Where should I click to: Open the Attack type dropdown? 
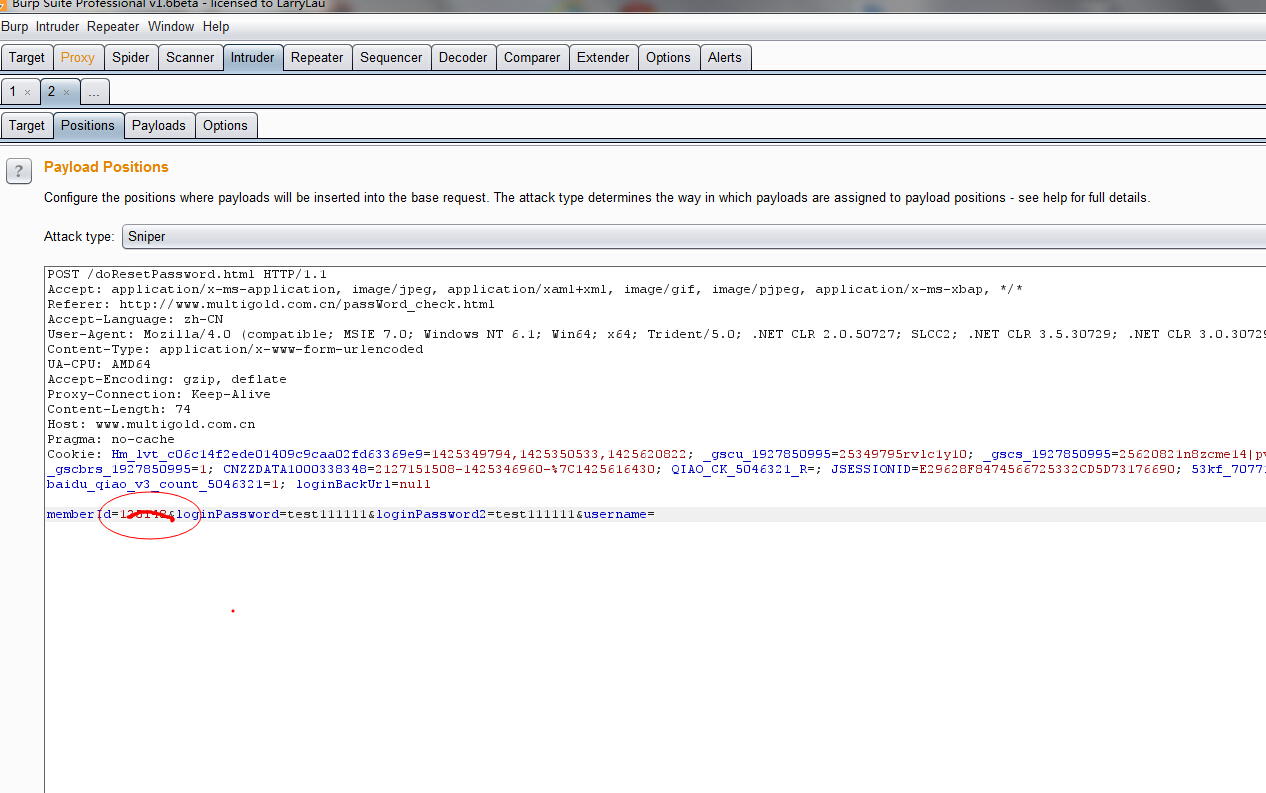click(x=694, y=237)
